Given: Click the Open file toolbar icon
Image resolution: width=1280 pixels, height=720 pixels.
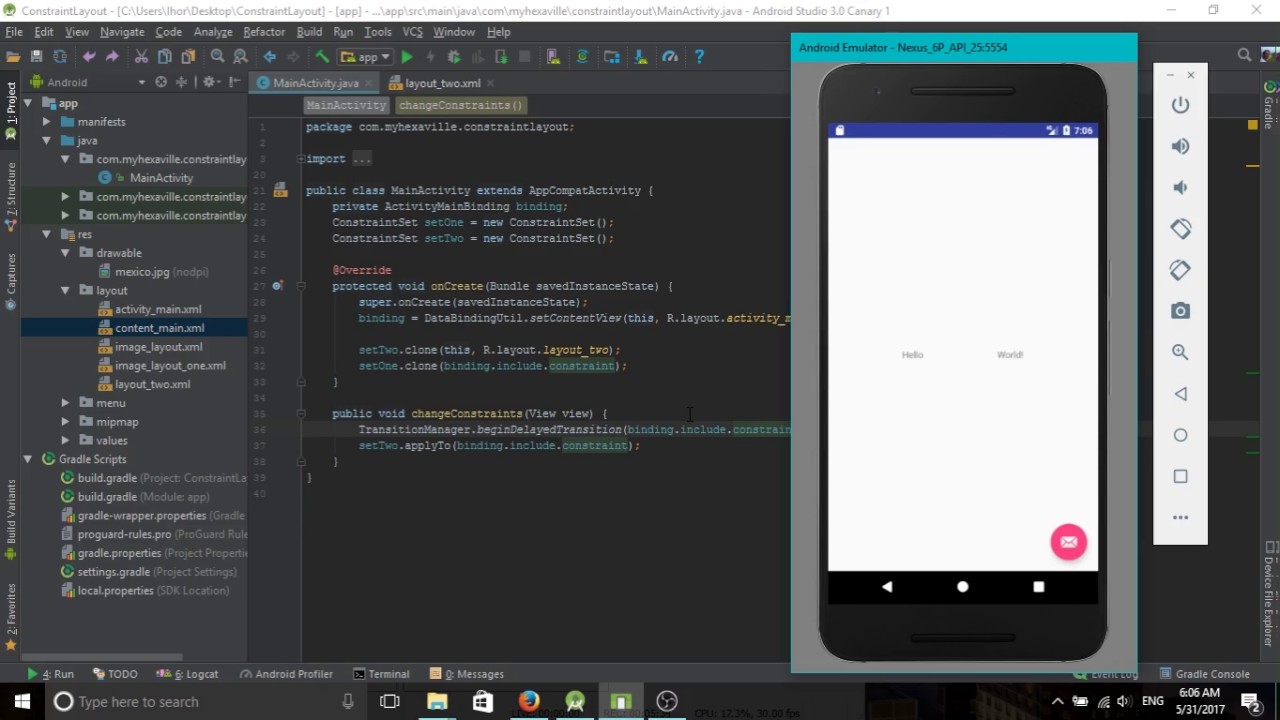Looking at the screenshot, I should pyautogui.click(x=13, y=57).
